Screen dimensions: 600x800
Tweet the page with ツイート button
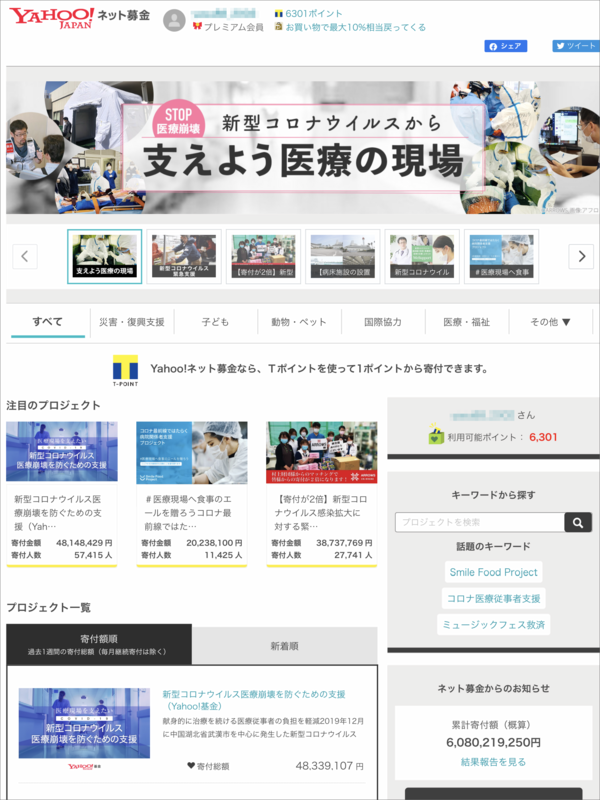[x=576, y=46]
